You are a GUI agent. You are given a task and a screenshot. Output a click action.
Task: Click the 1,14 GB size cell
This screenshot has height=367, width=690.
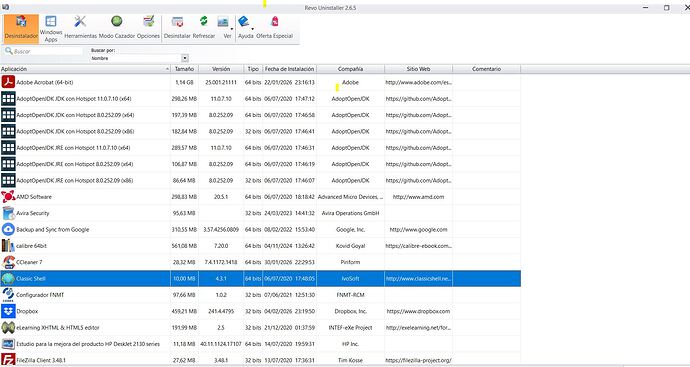tap(184, 82)
